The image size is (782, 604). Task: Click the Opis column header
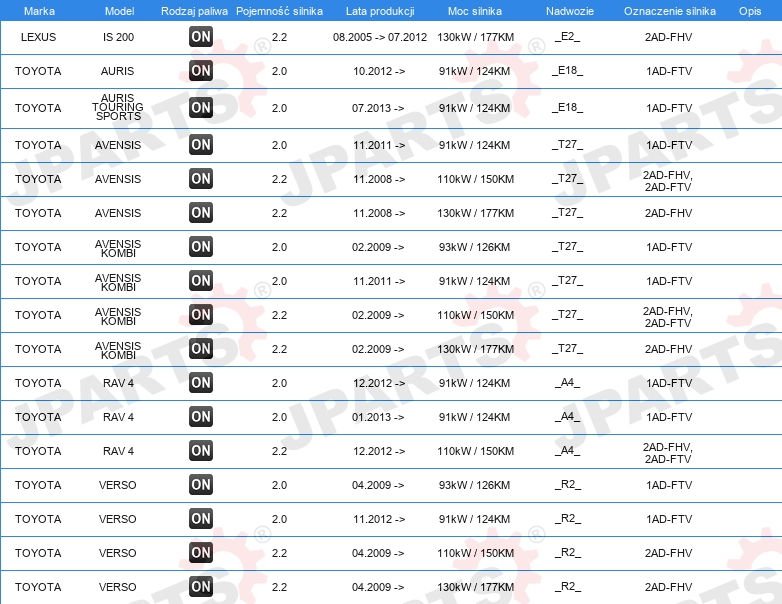coord(750,11)
